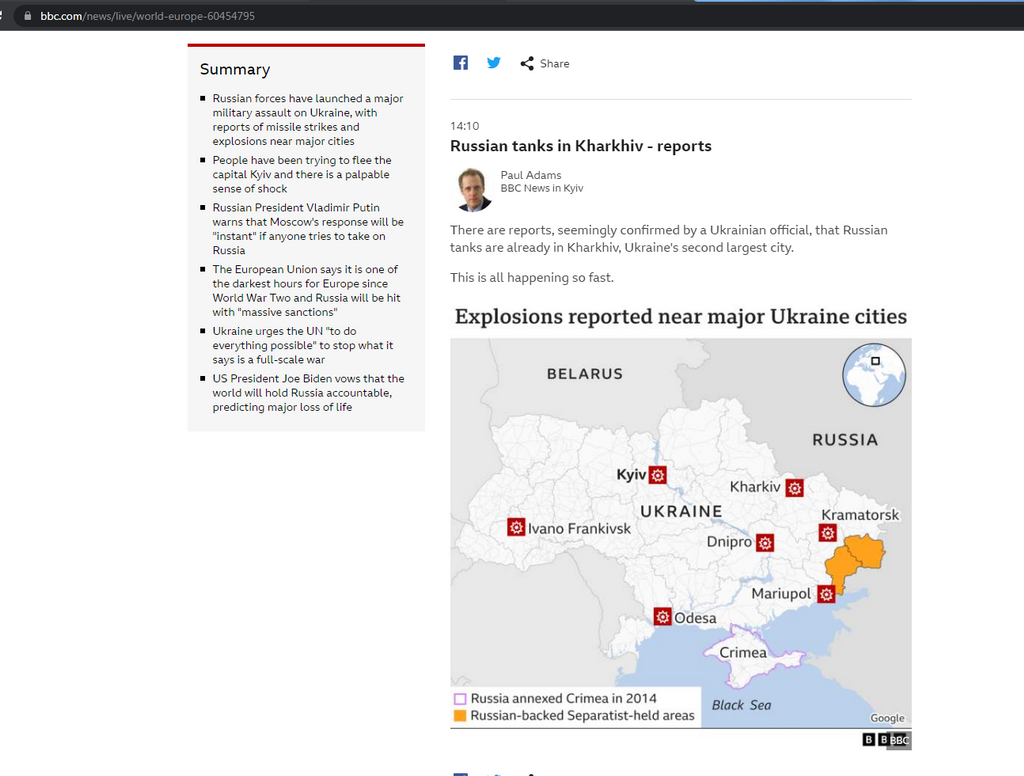Click the Separatist-held areas orange swatch
The height and width of the screenshot is (776, 1024).
pyautogui.click(x=460, y=716)
